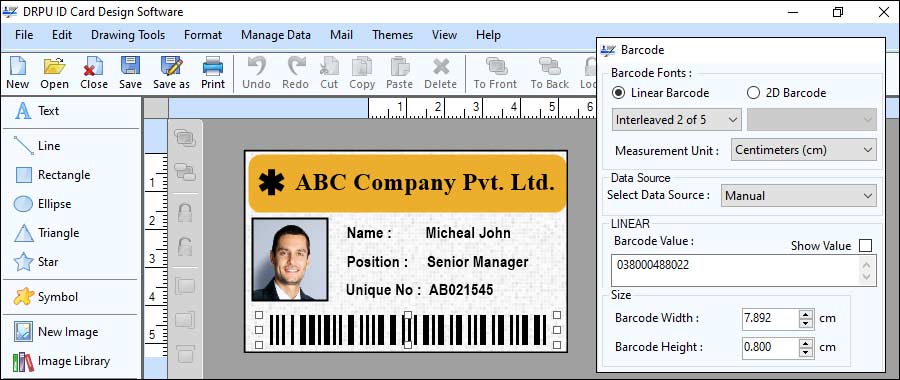
Task: Decrease Barcode Height with down arrow
Action: (807, 352)
